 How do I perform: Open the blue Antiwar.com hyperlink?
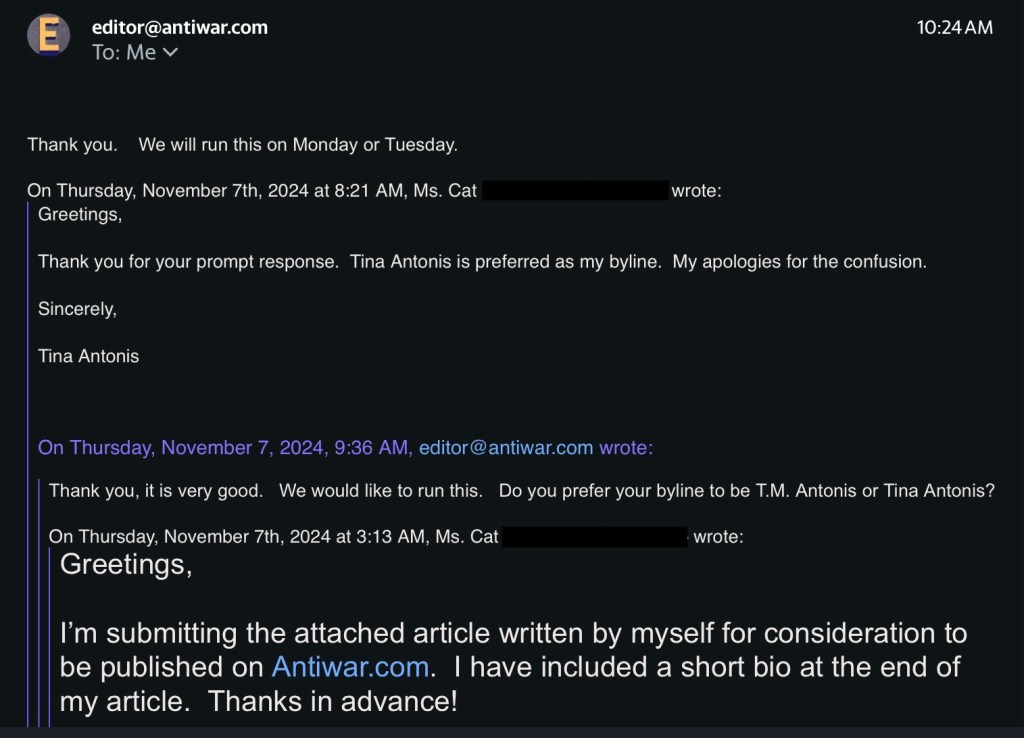click(351, 667)
